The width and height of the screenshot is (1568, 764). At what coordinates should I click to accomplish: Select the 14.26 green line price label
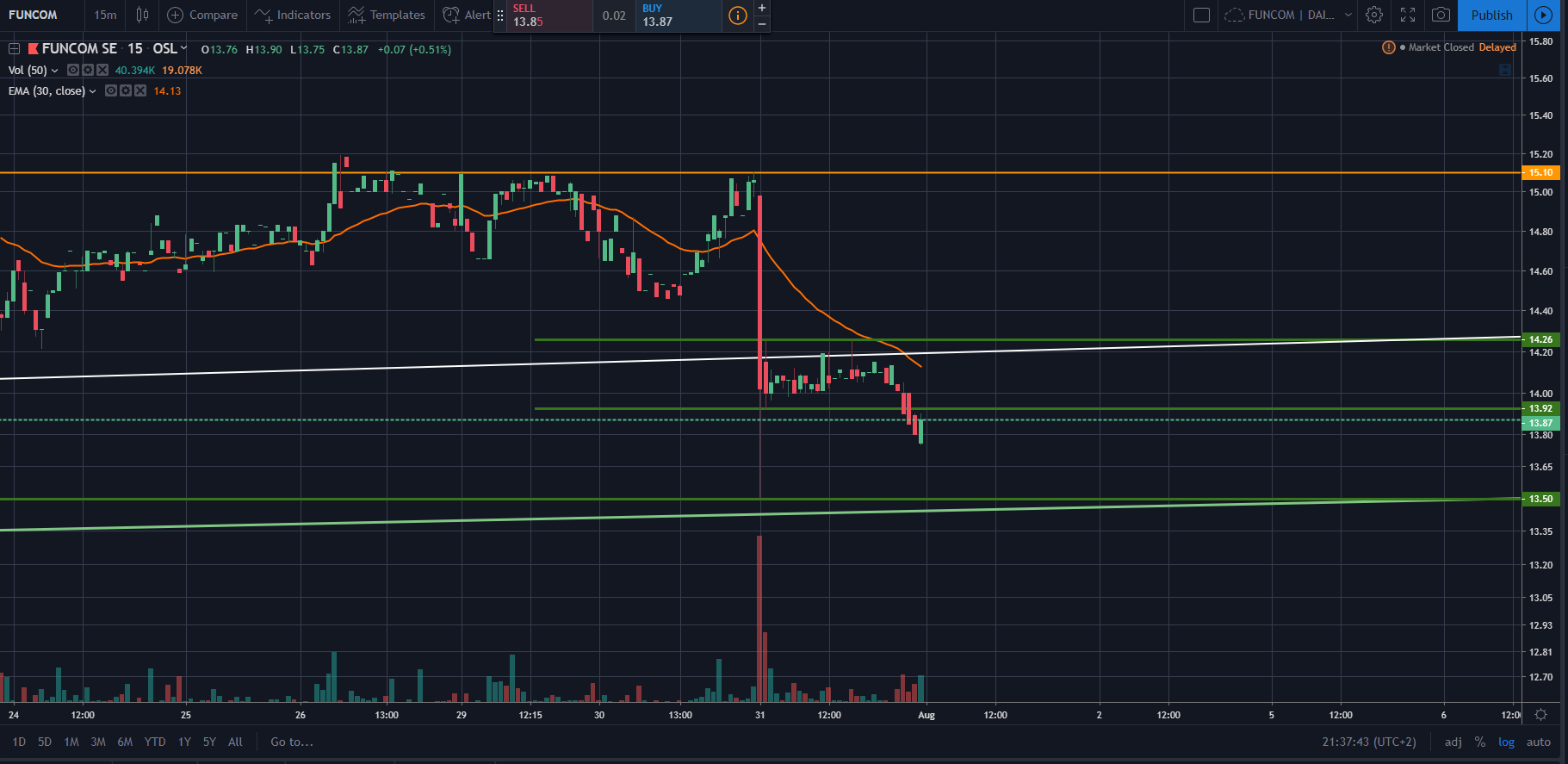pos(1541,339)
